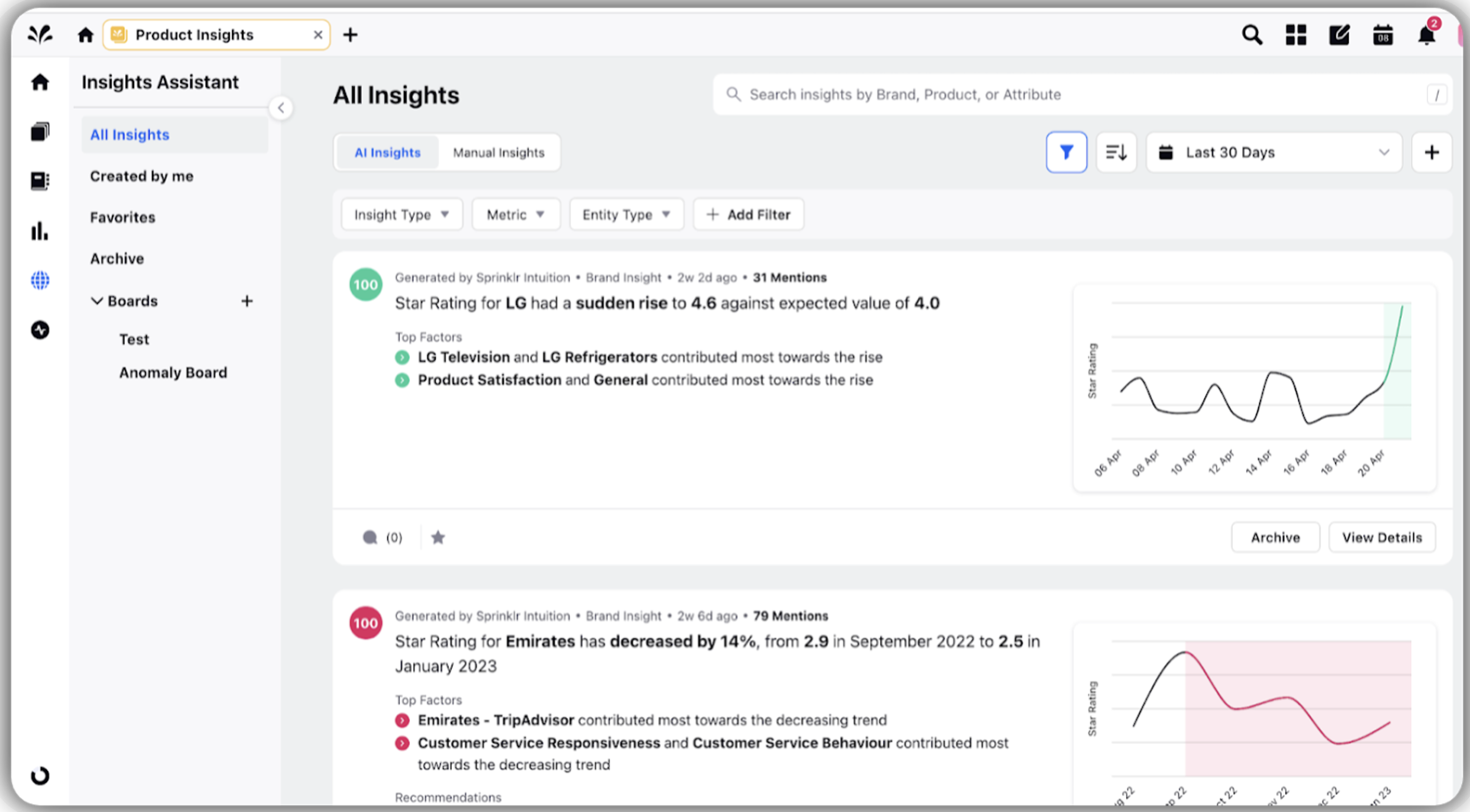The width and height of the screenshot is (1470, 812).
Task: Add a new tab with plus icon
Action: [x=350, y=35]
